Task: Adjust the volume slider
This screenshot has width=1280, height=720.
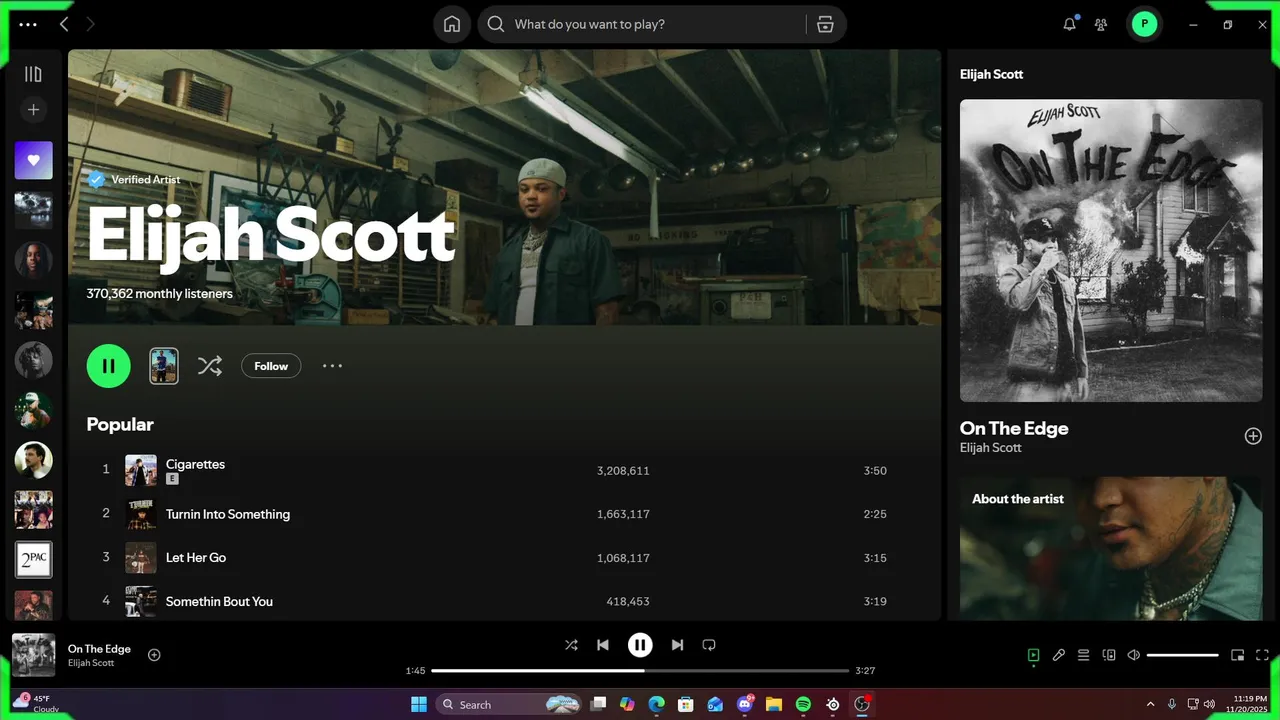Action: (1183, 655)
